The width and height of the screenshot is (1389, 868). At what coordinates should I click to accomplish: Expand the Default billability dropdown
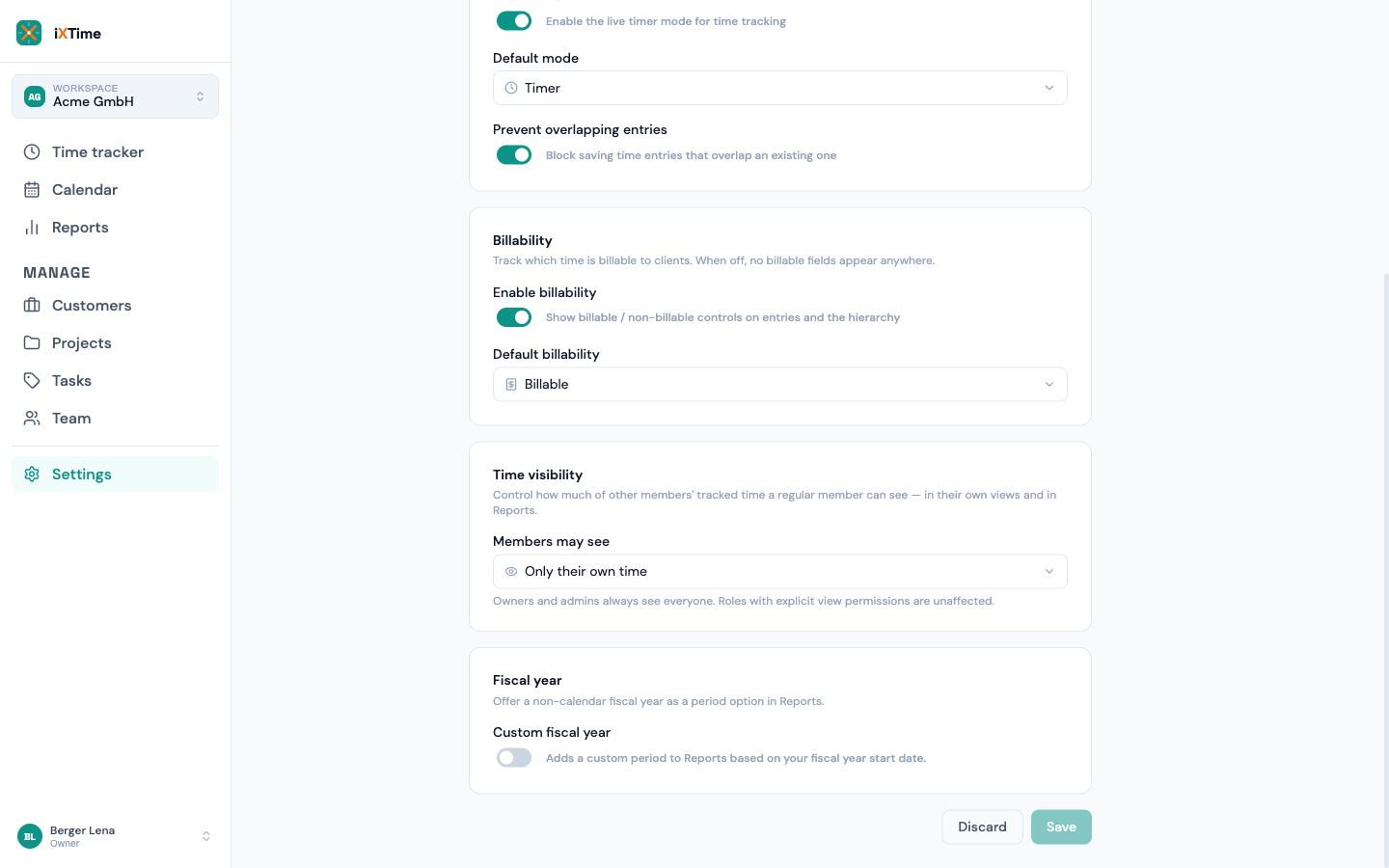tap(780, 385)
